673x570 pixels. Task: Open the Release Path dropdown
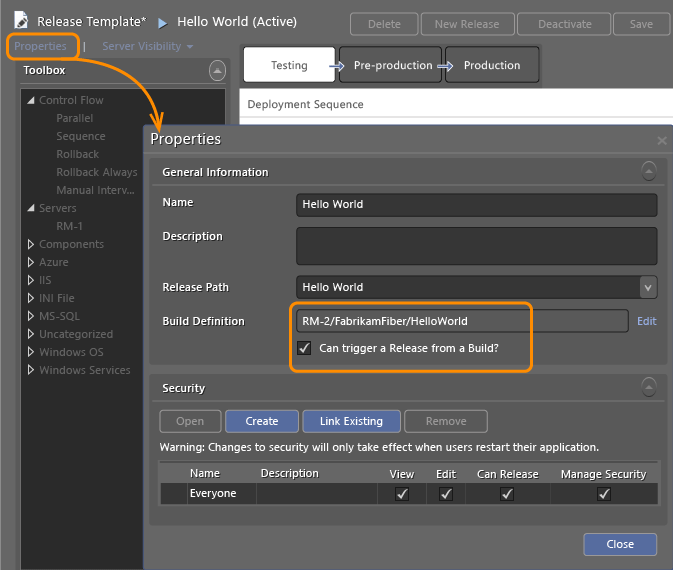click(x=647, y=287)
